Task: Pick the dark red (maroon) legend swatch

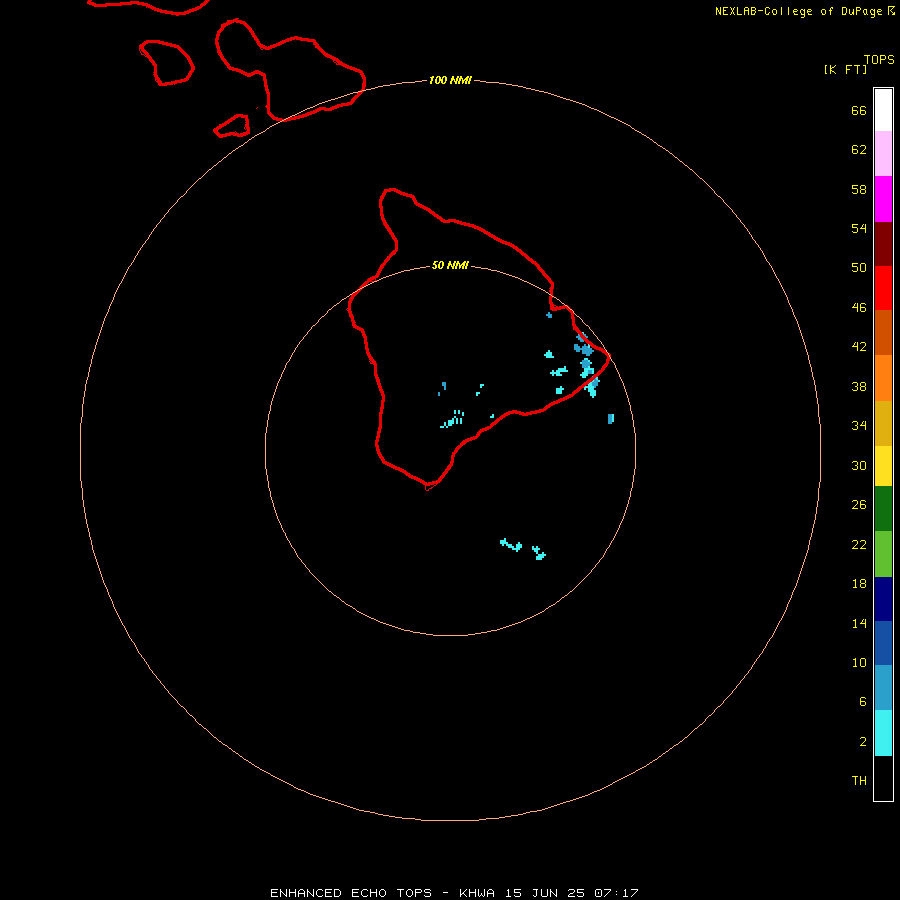Action: [883, 244]
